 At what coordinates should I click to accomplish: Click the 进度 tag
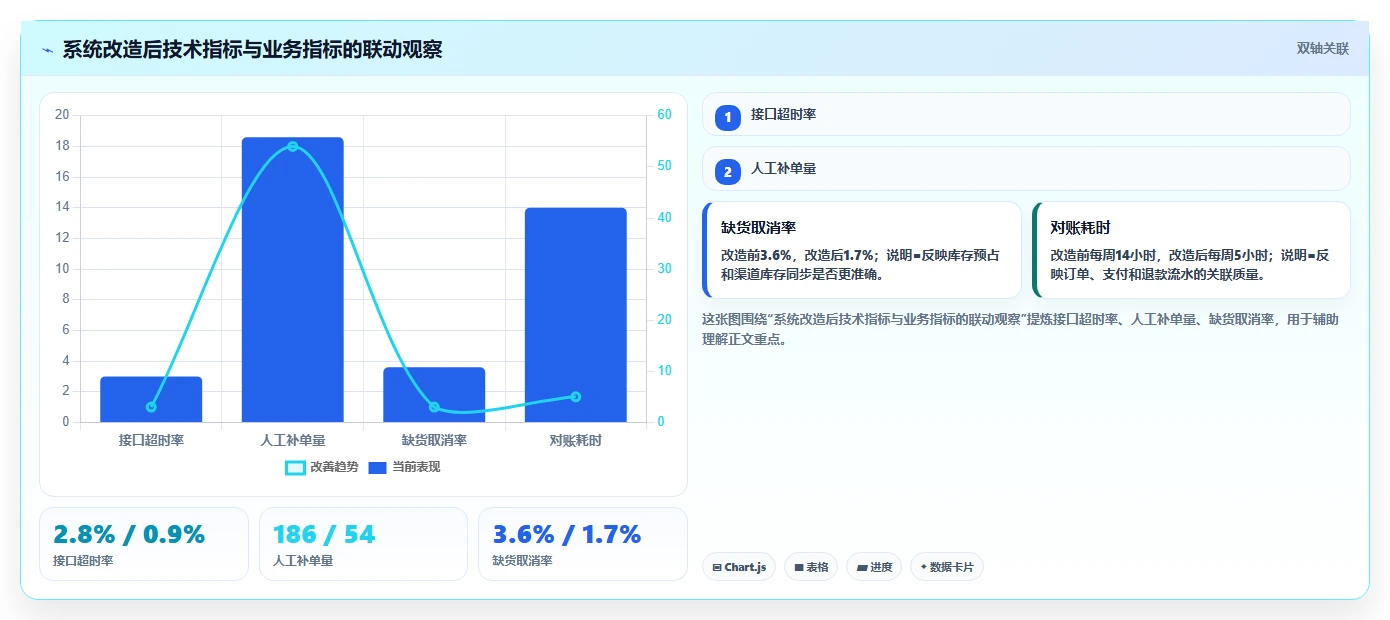click(874, 567)
